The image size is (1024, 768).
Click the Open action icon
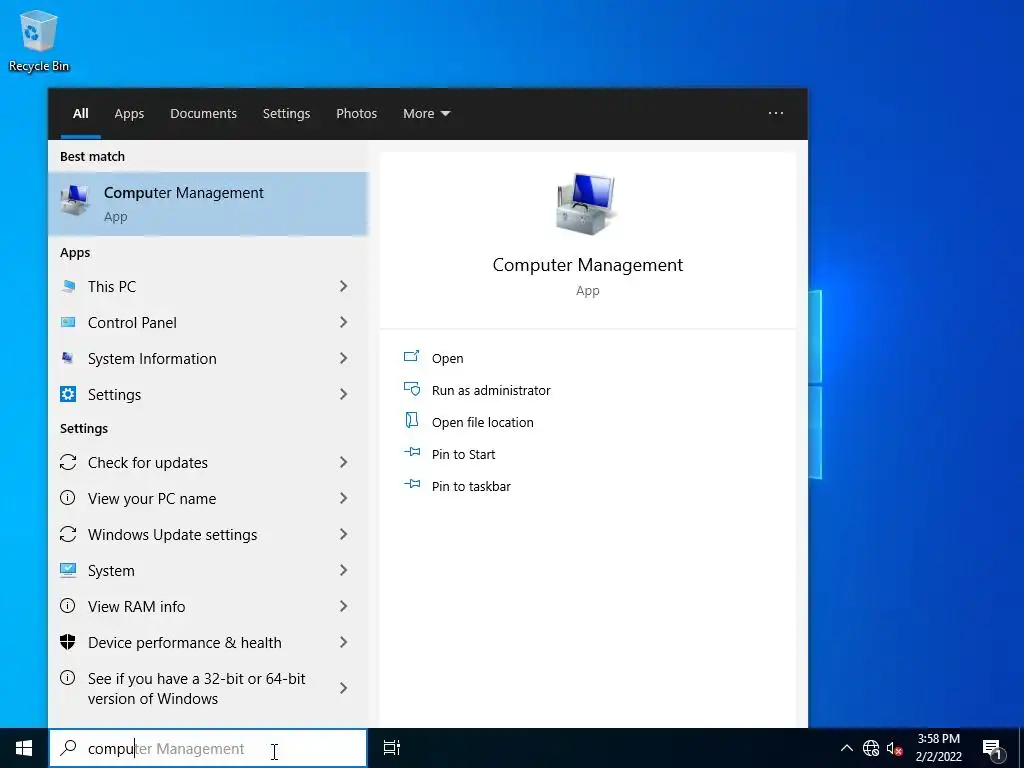coord(411,357)
